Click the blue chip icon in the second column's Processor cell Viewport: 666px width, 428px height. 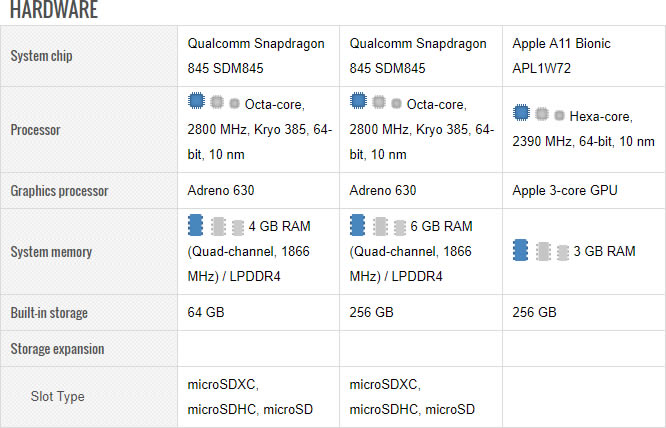coord(358,102)
